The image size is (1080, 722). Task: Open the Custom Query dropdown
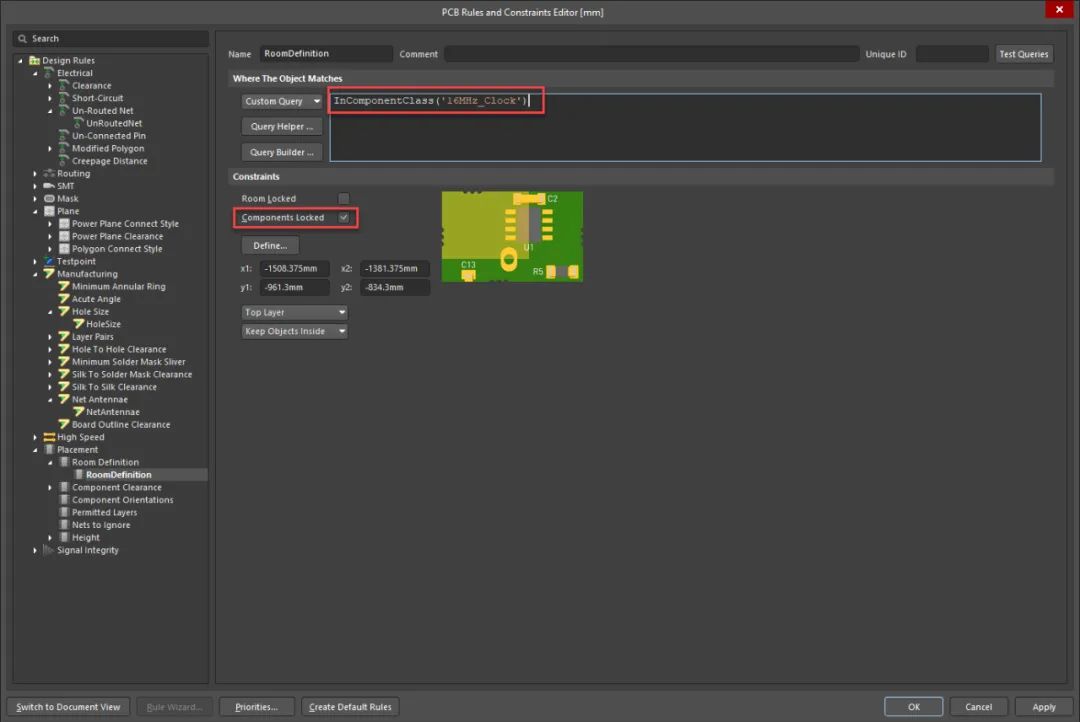(x=282, y=101)
